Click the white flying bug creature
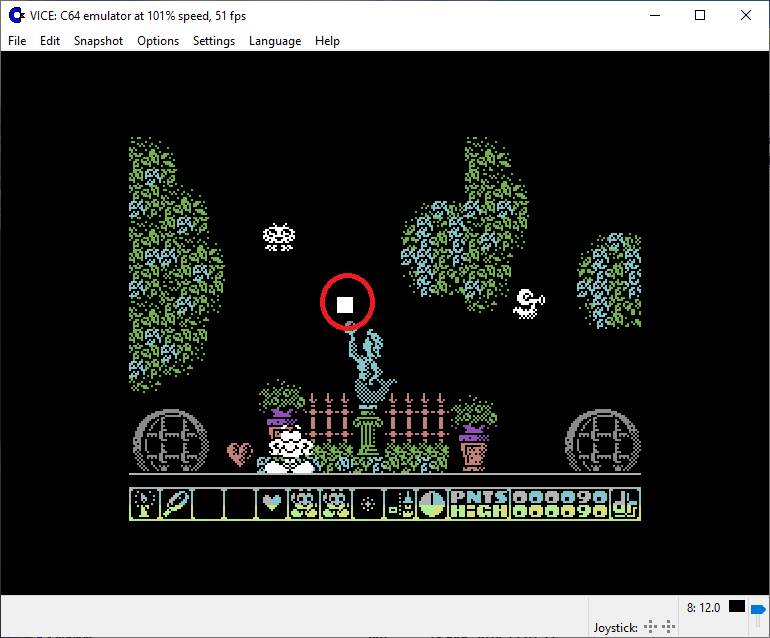770x638 pixels. click(x=279, y=237)
